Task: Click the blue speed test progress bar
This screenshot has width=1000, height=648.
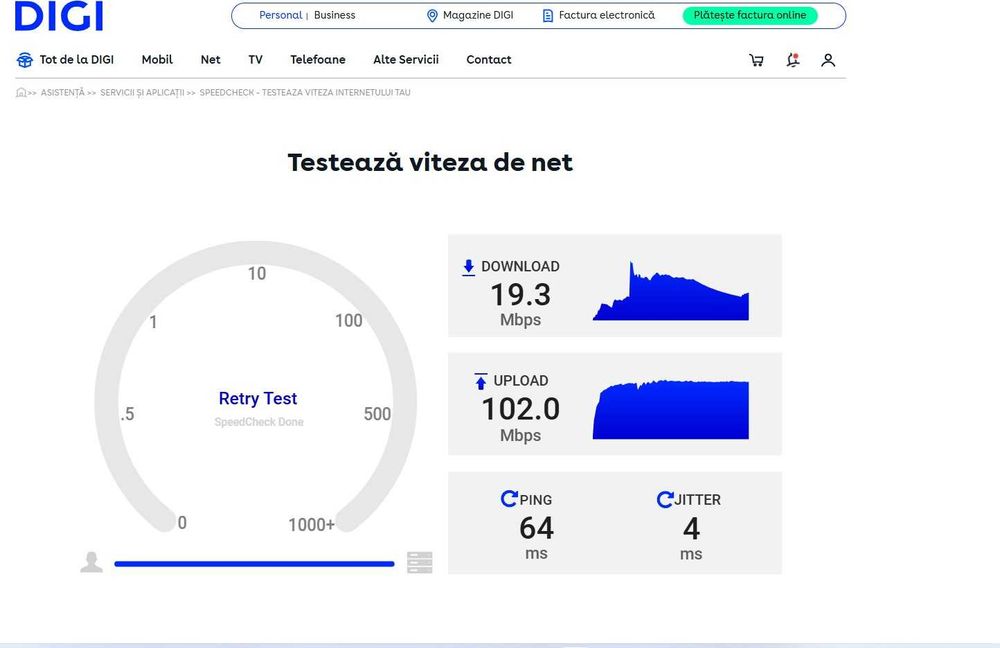Action: (254, 564)
